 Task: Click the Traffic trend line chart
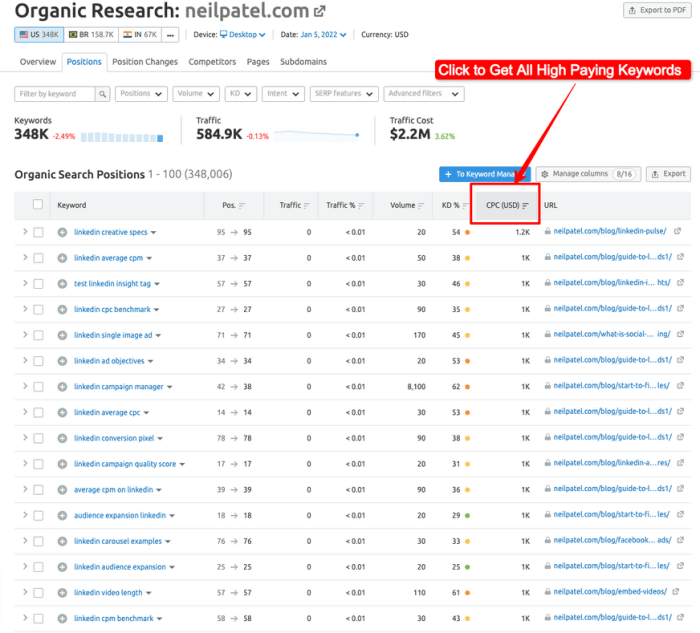pos(317,134)
